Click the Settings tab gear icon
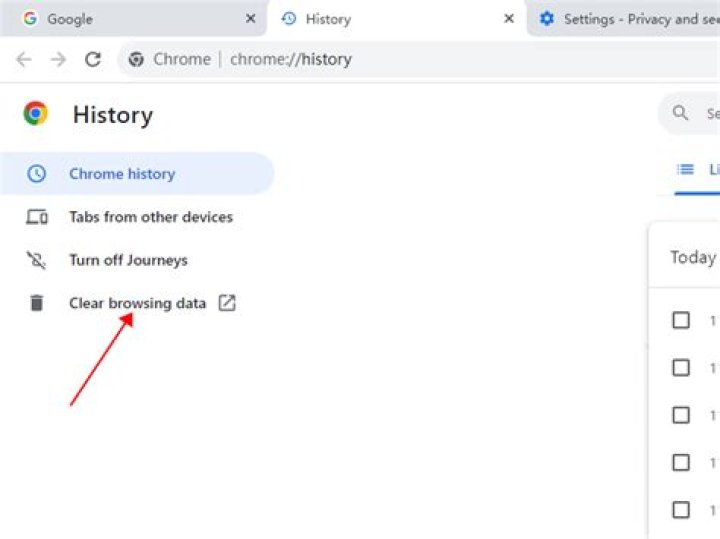 546,19
